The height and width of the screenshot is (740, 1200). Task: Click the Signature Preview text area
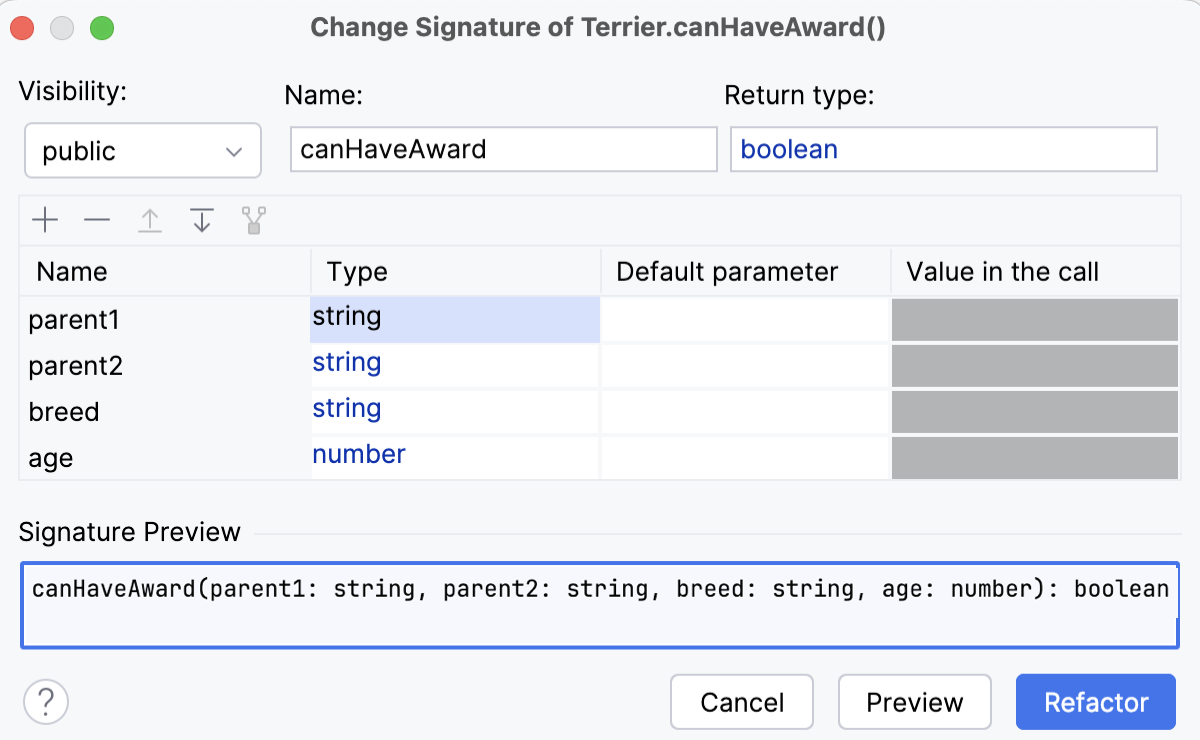point(600,604)
